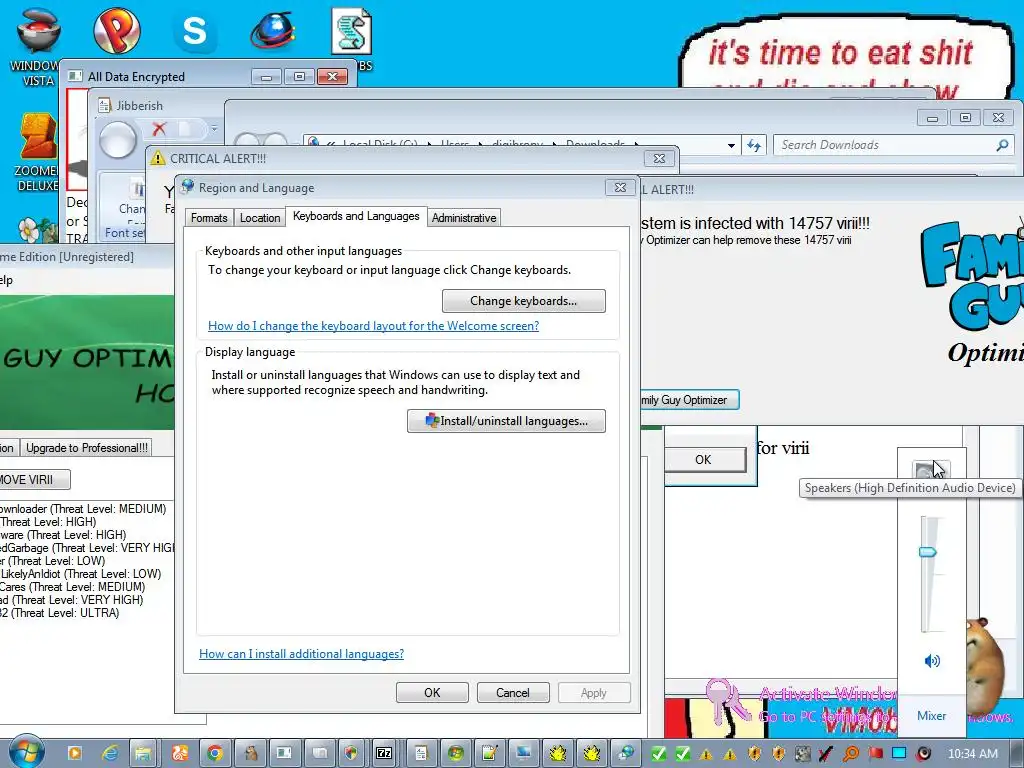Viewport: 1024px width, 768px height.
Task: Click the Search Downloads field
Action: [893, 145]
